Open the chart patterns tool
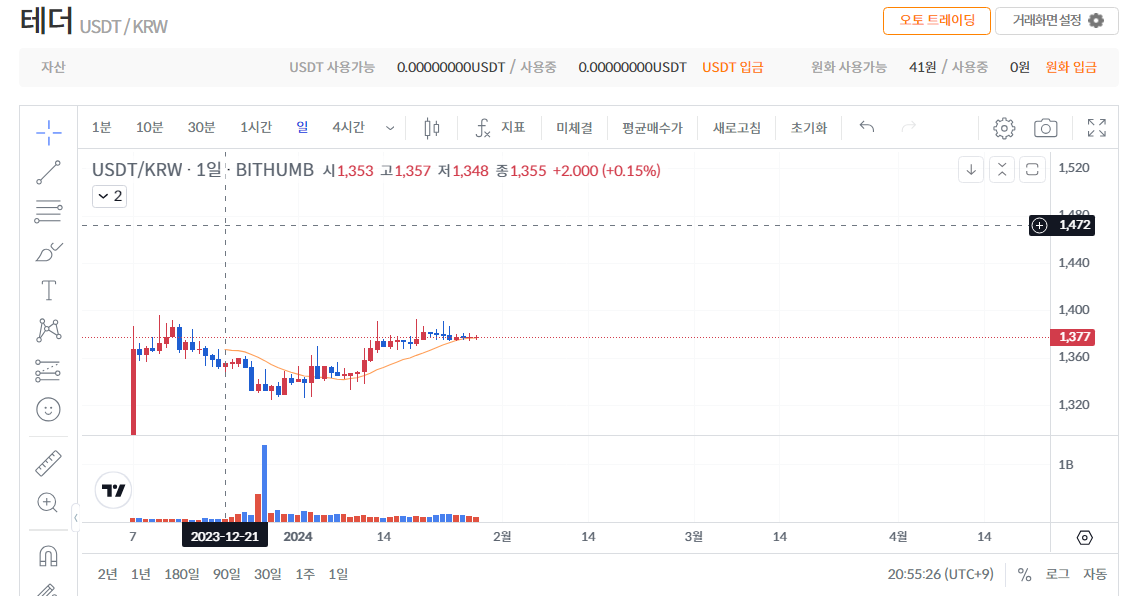Screen dimensions: 1123x602 [x=49, y=330]
